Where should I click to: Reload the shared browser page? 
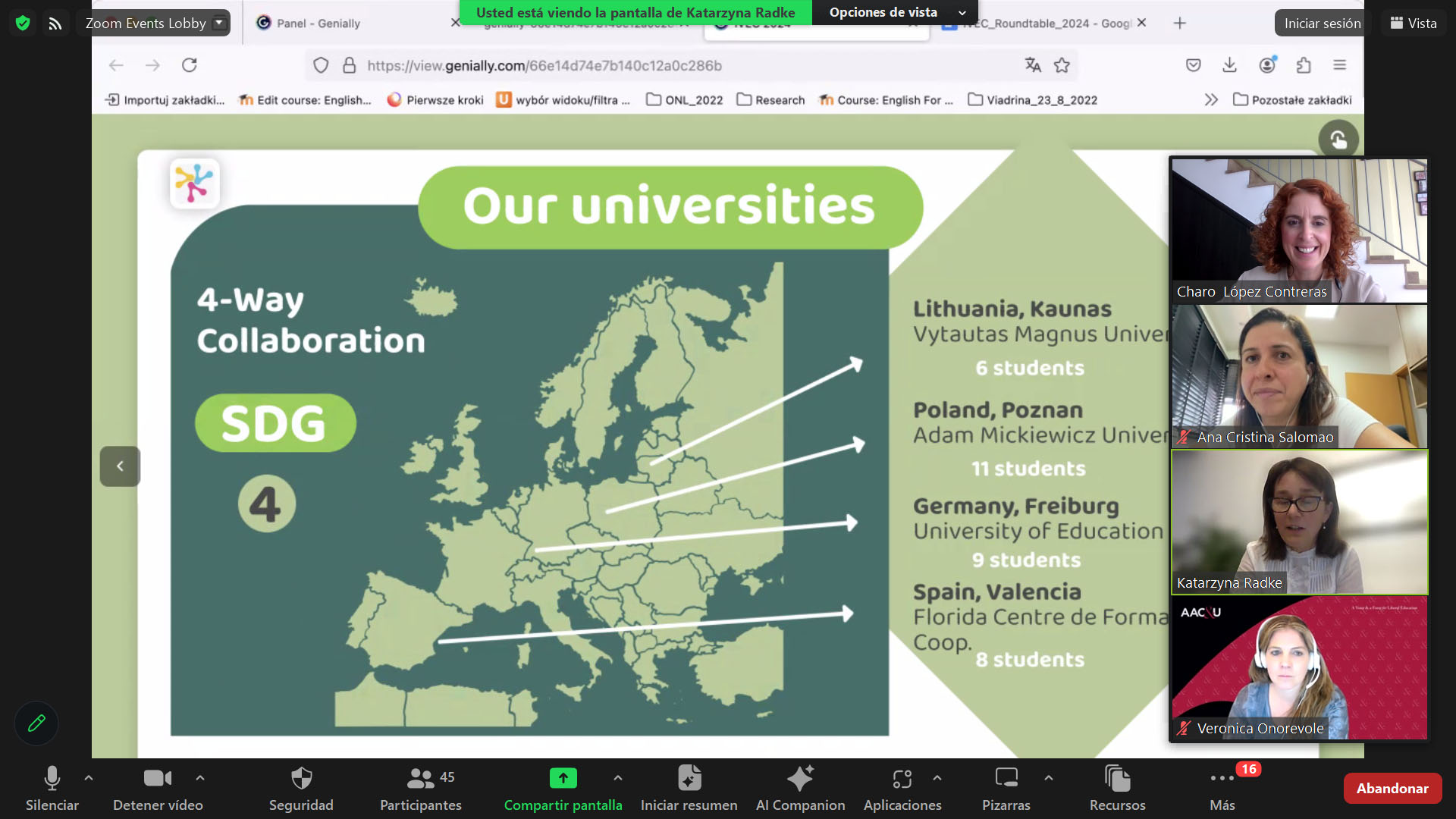[x=190, y=65]
